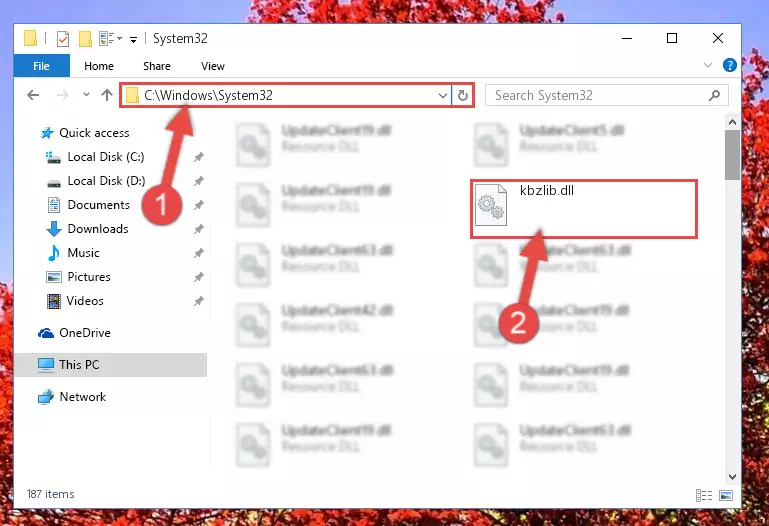769x526 pixels.
Task: Click the address bar showing C:\Windows\System32
Action: pos(286,95)
